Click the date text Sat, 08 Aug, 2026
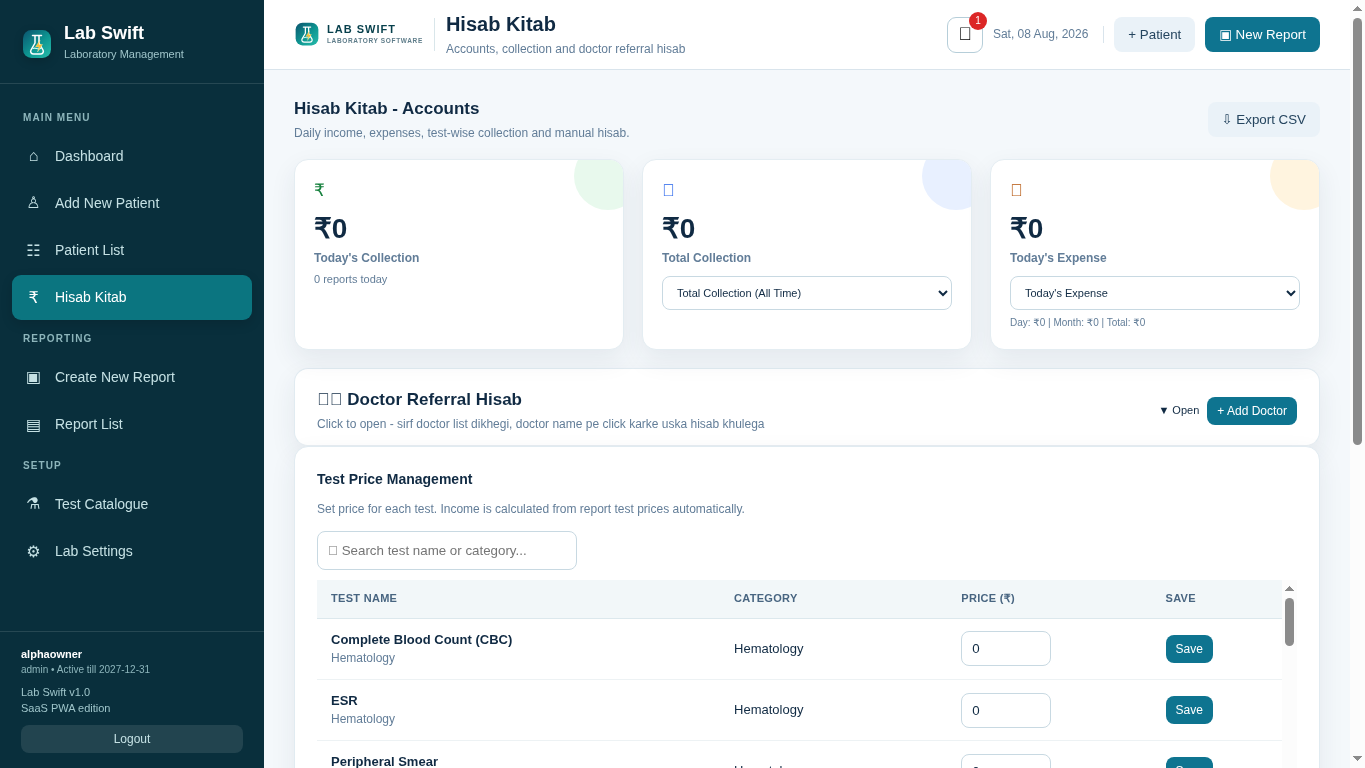This screenshot has width=1365, height=768. 1040,34
